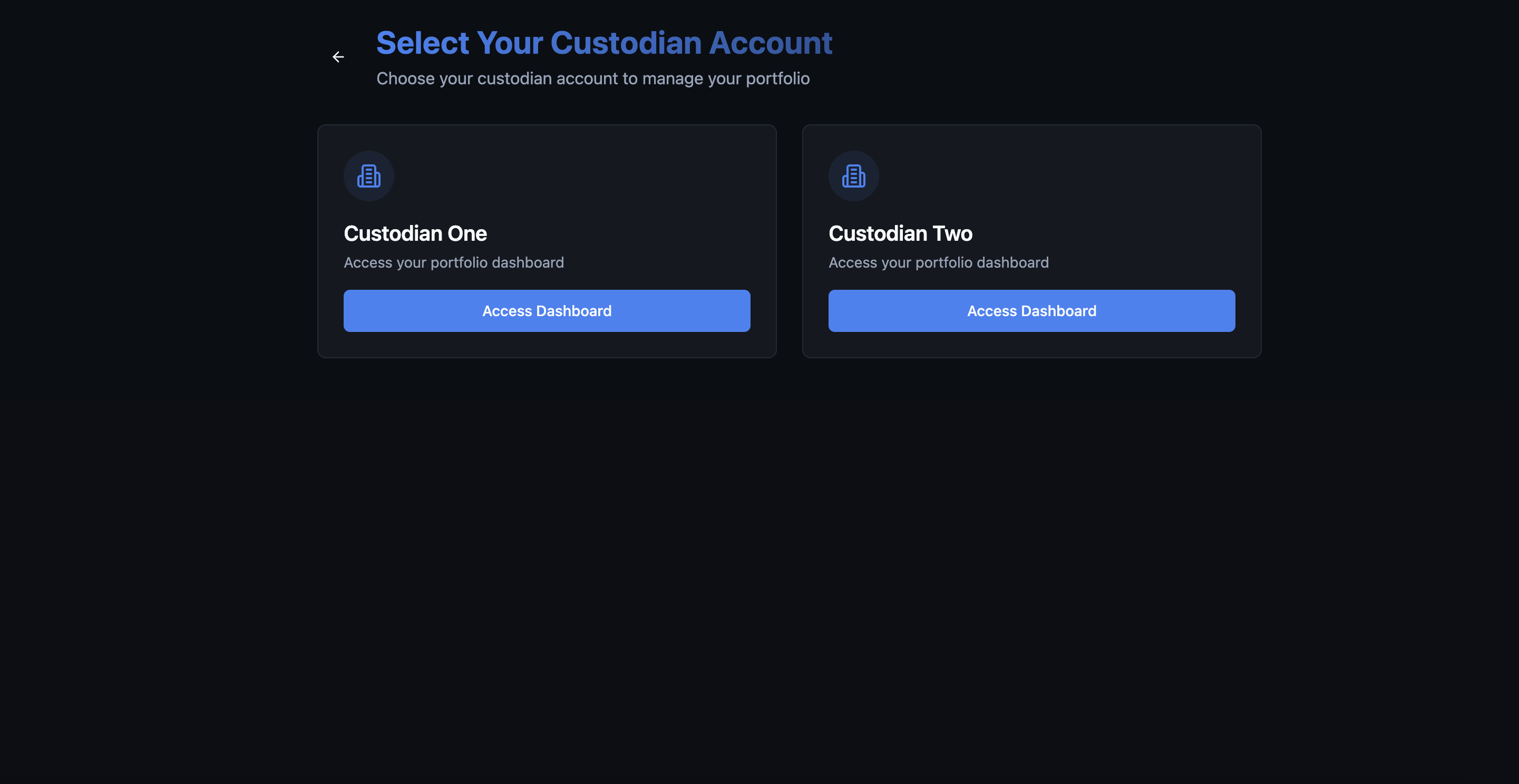This screenshot has height=784, width=1519.
Task: Enter the dashboard for Custodian Two
Action: click(x=1031, y=311)
